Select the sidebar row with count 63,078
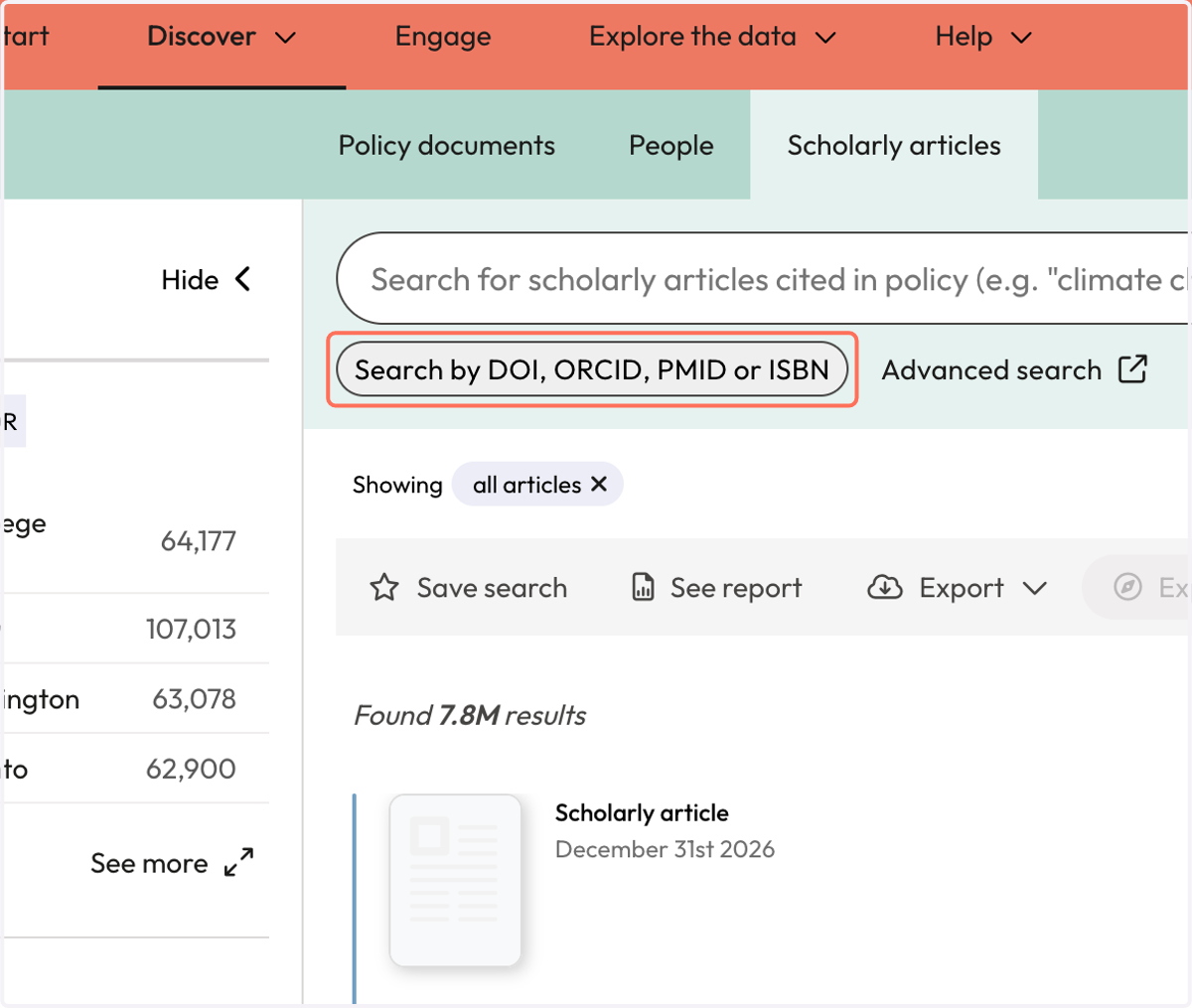The image size is (1192, 1008). [136, 699]
